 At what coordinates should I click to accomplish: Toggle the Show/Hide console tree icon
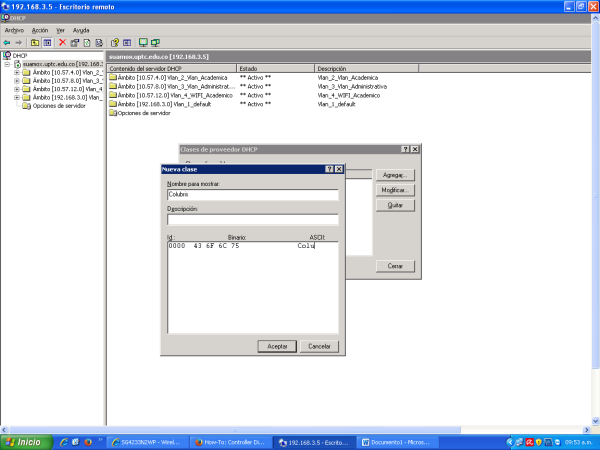47,42
